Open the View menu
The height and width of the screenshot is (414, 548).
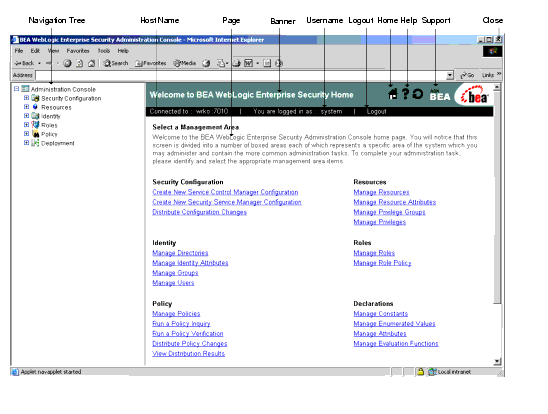pos(53,51)
